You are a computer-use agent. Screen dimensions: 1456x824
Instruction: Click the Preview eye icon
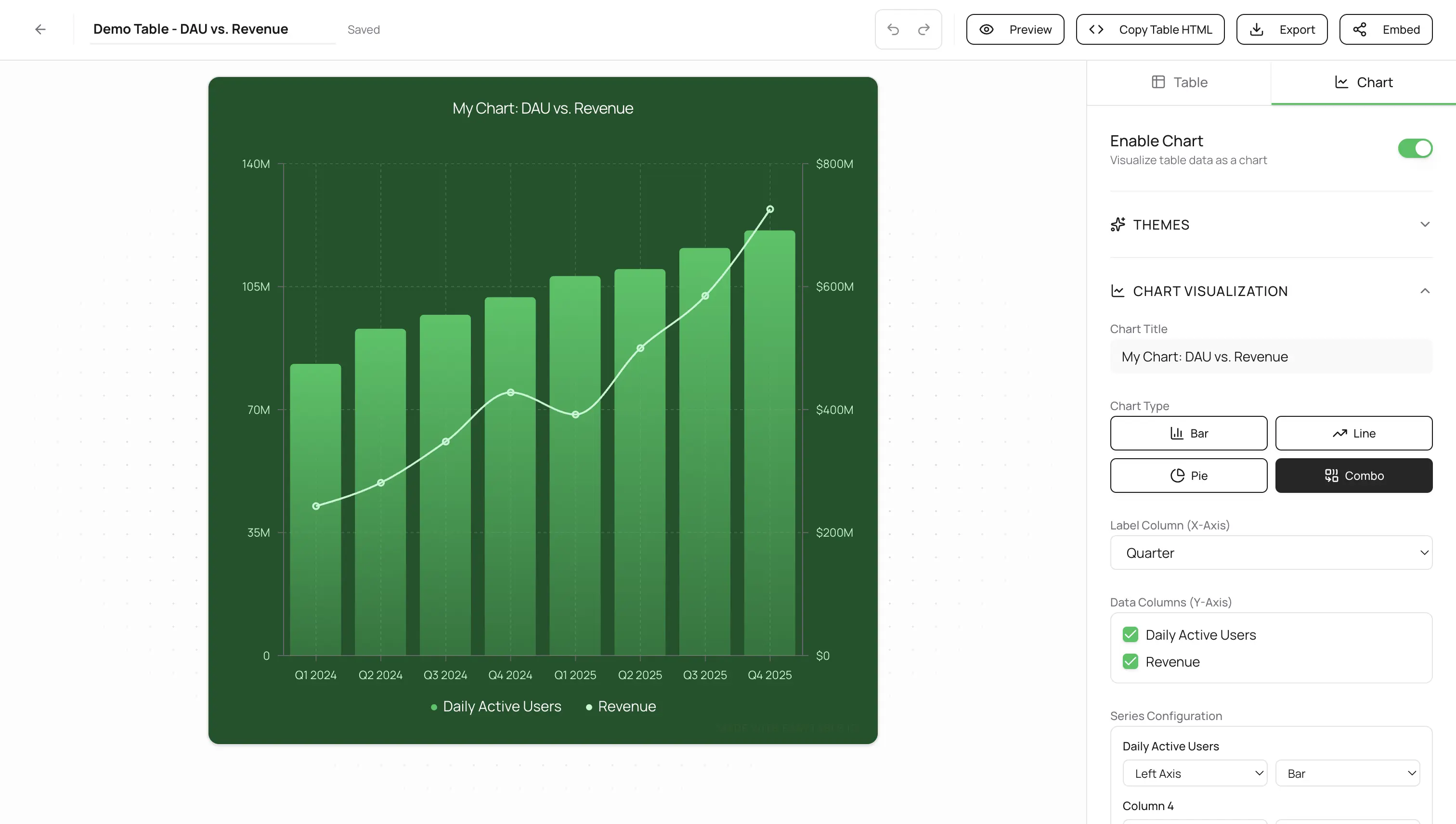[x=986, y=29]
